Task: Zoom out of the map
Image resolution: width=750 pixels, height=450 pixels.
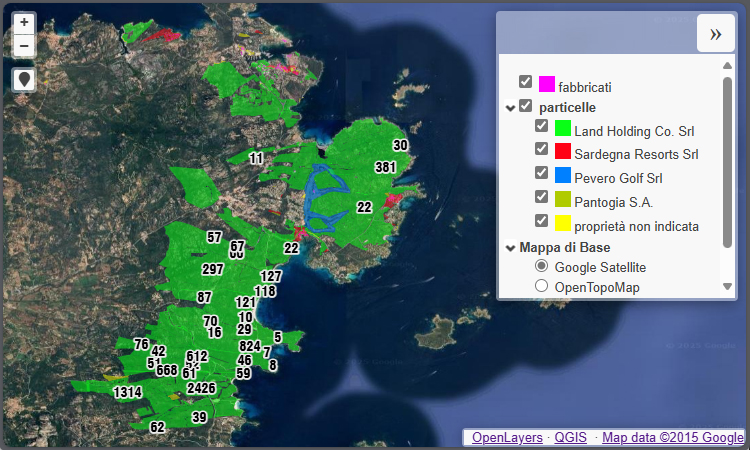Action: [x=24, y=46]
